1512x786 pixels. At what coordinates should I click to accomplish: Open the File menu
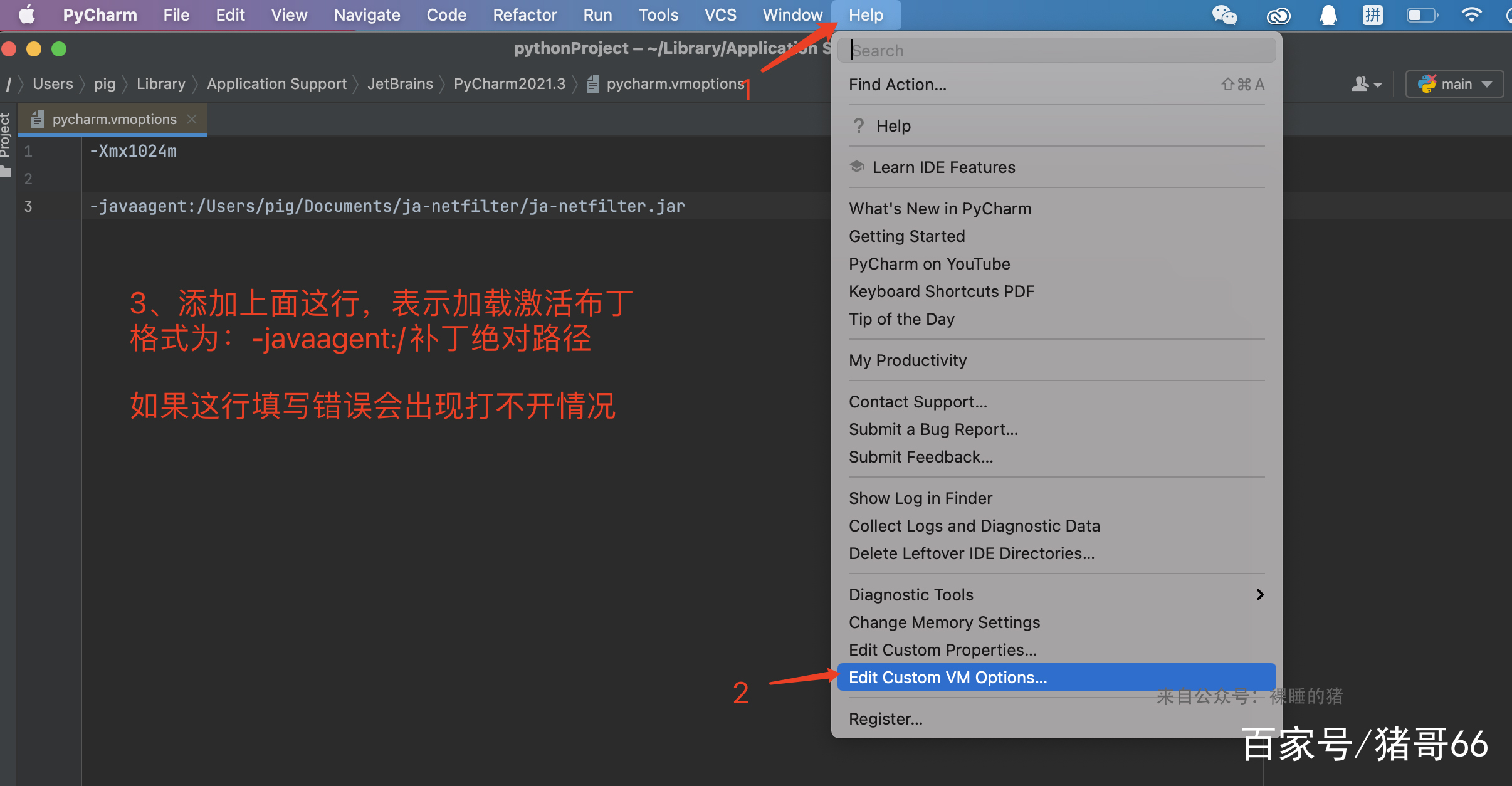click(x=176, y=14)
